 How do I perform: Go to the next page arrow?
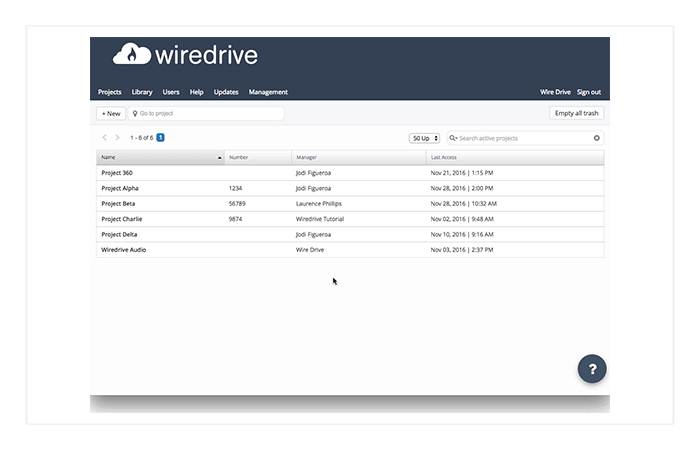tap(118, 137)
